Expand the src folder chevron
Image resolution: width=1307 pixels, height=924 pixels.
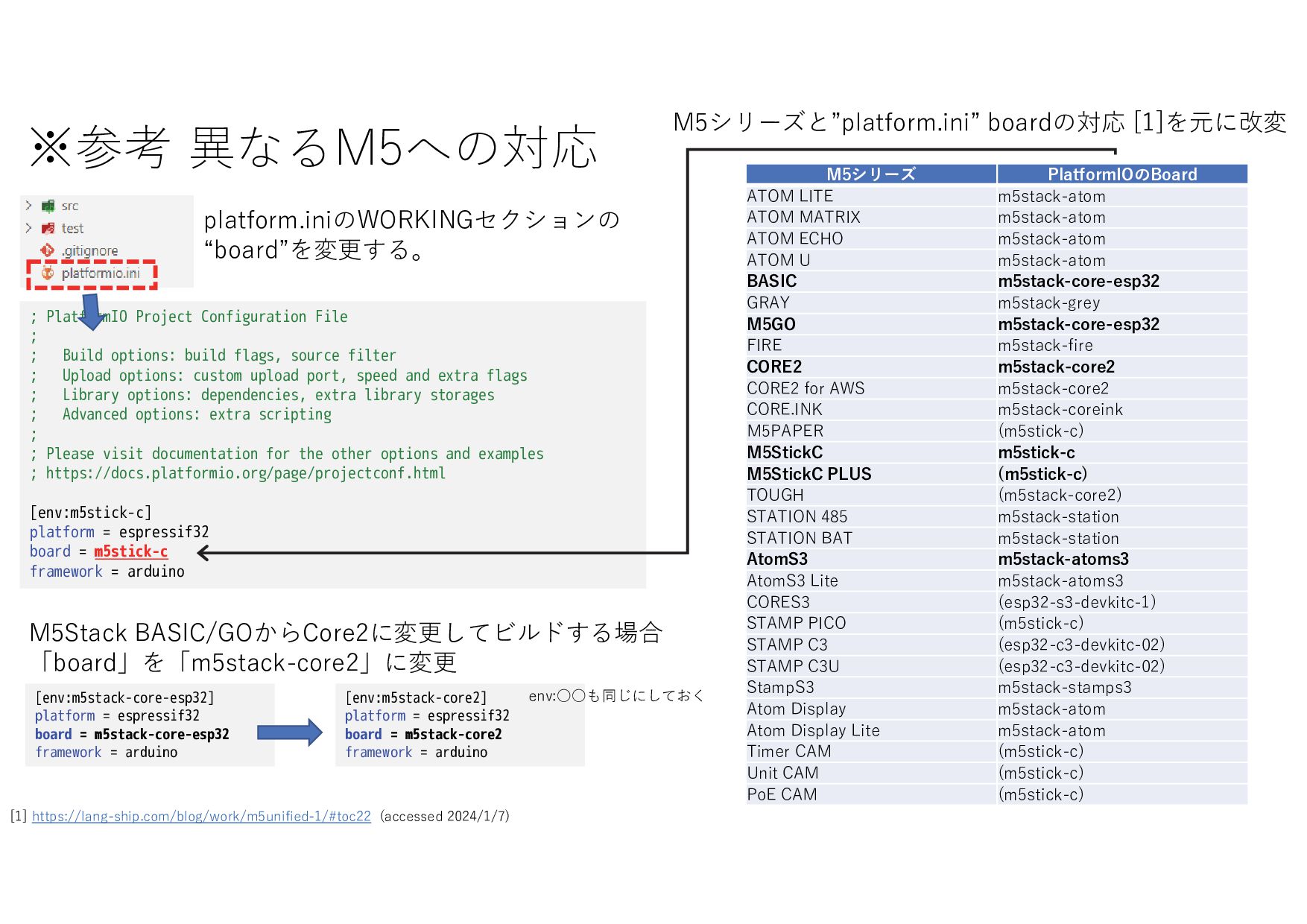click(x=28, y=206)
